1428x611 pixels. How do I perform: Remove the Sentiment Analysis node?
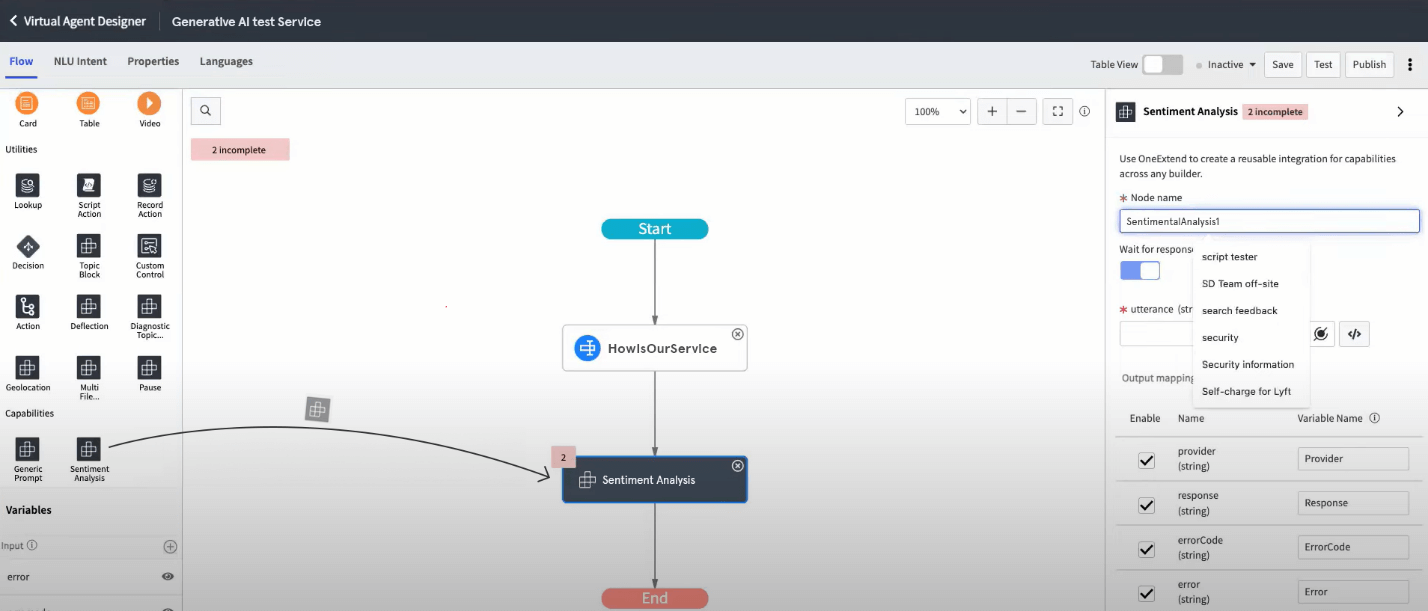(738, 465)
